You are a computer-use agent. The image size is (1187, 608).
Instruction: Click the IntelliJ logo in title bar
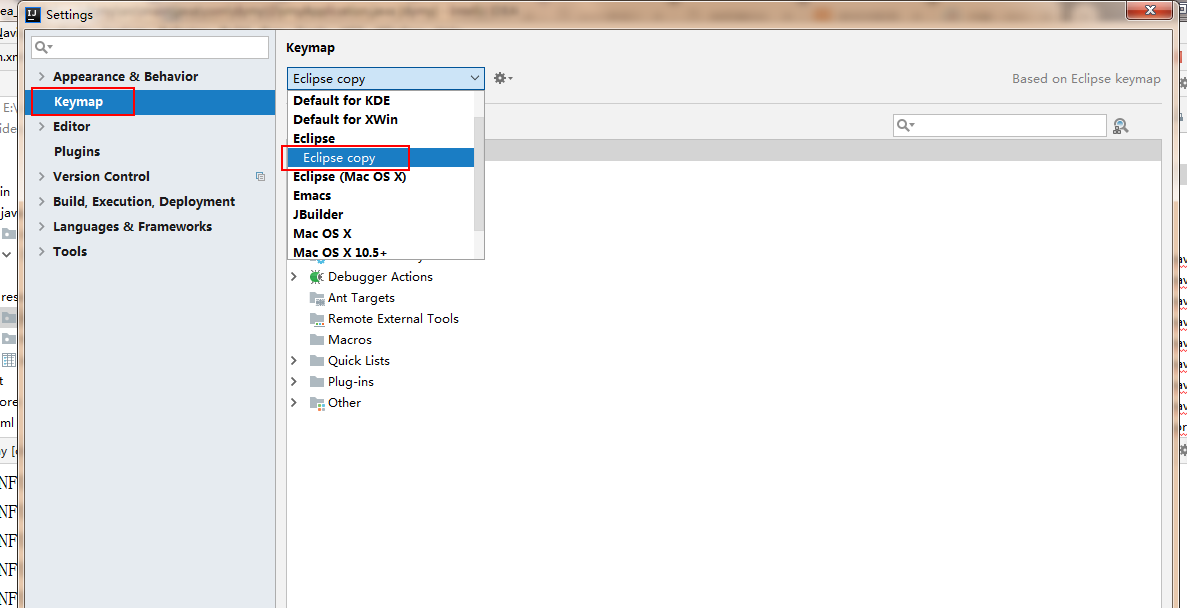(x=33, y=14)
